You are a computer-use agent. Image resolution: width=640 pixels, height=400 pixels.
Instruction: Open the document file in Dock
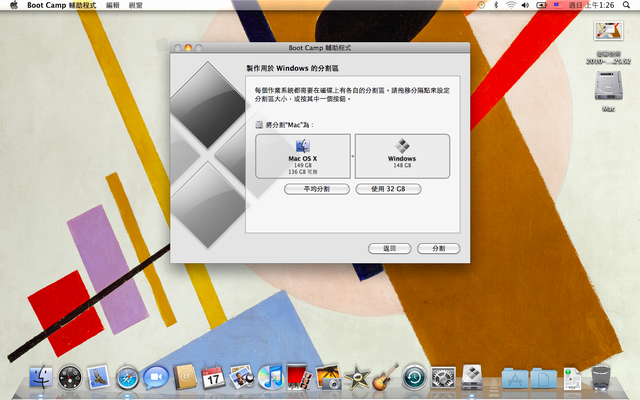572,378
